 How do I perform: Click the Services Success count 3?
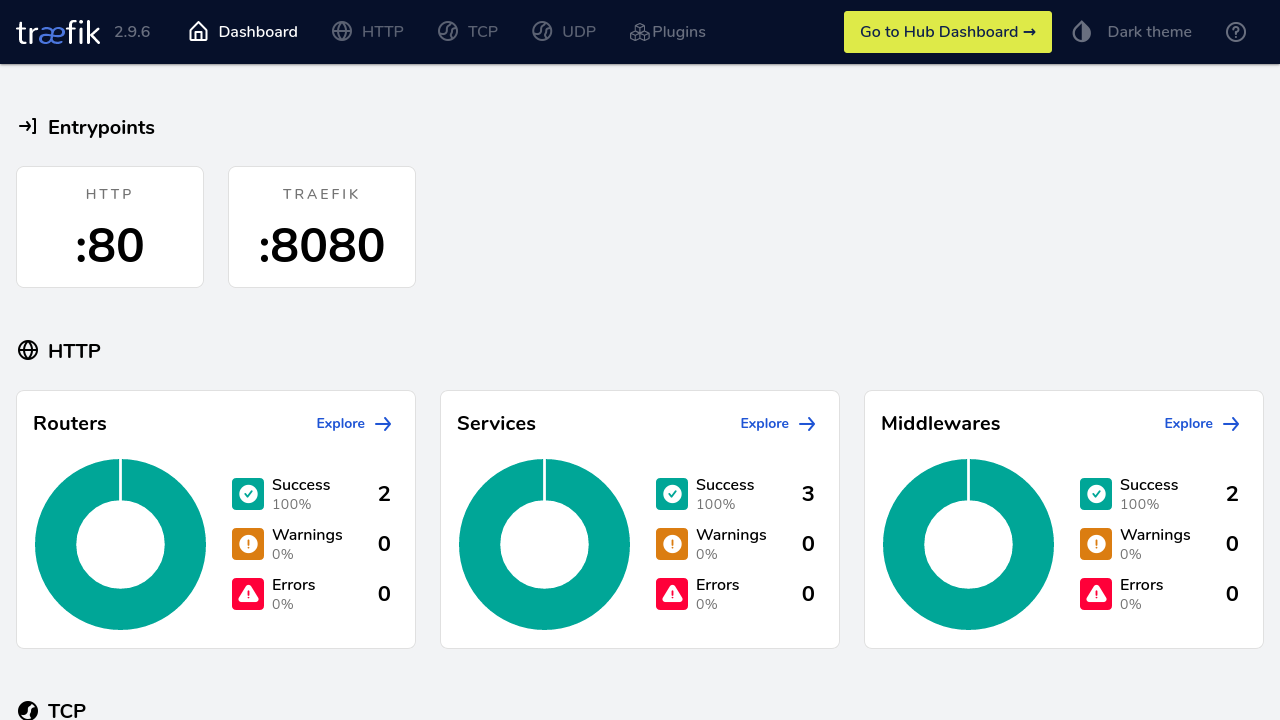808,494
